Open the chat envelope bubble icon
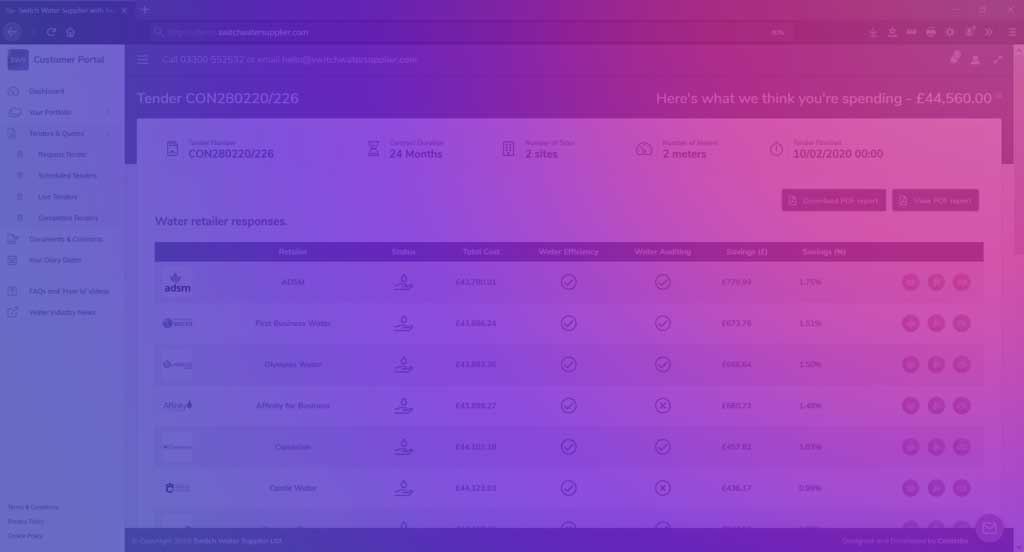Screen dimensions: 1024x552 point(989,528)
